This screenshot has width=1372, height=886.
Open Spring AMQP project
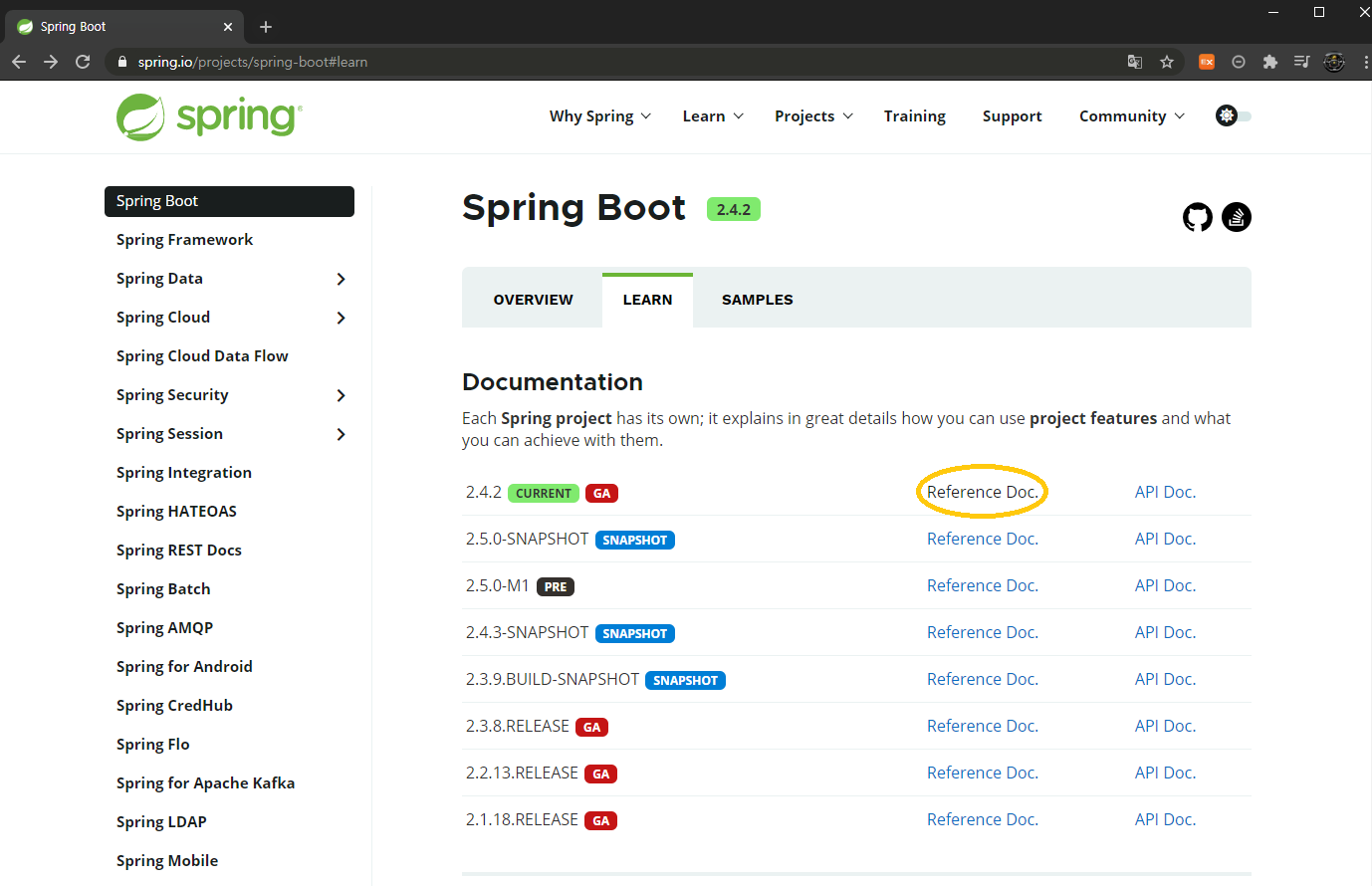[165, 628]
